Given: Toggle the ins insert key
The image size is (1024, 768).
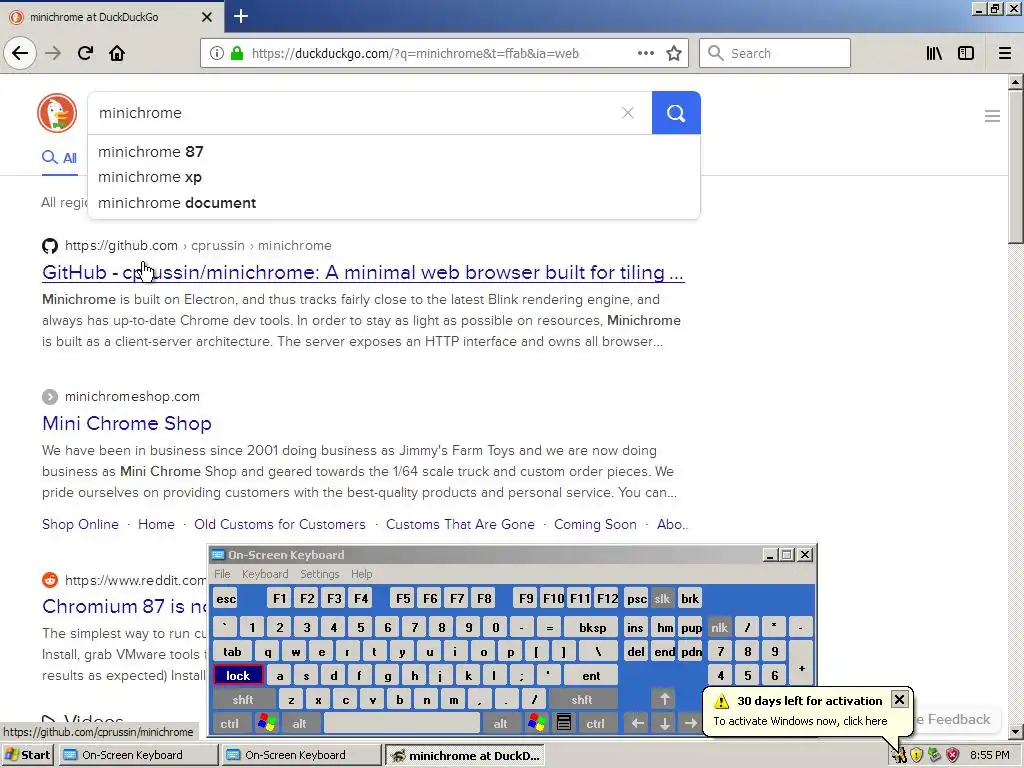Looking at the screenshot, I should (x=635, y=628).
